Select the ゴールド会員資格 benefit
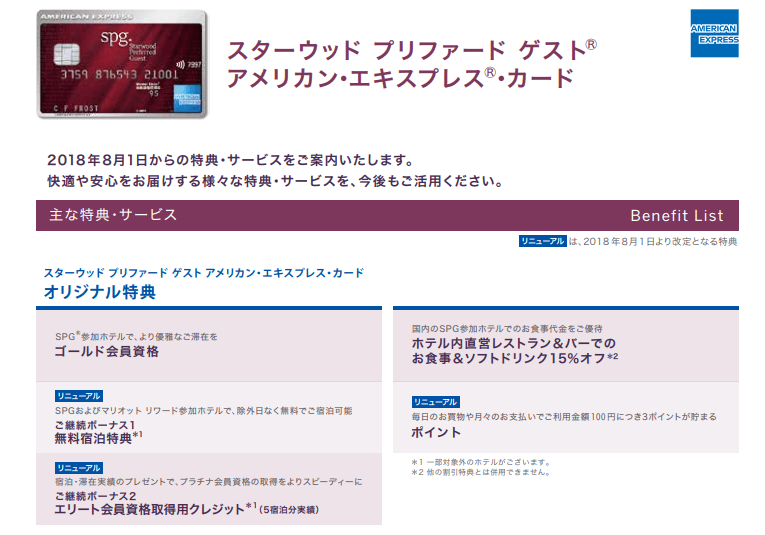The image size is (765, 535). tap(108, 352)
